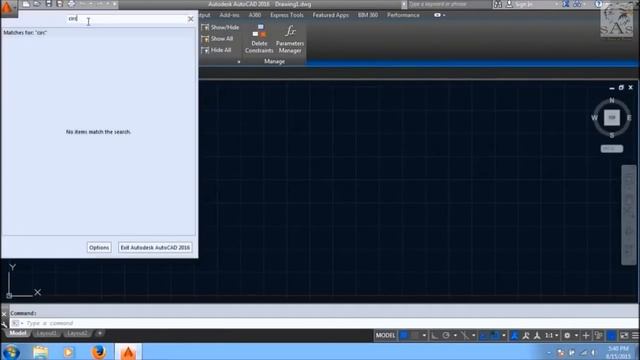Viewport: 640px width, 360px height.
Task: Toggle Object snap tracking in status bar
Action: click(x=484, y=336)
